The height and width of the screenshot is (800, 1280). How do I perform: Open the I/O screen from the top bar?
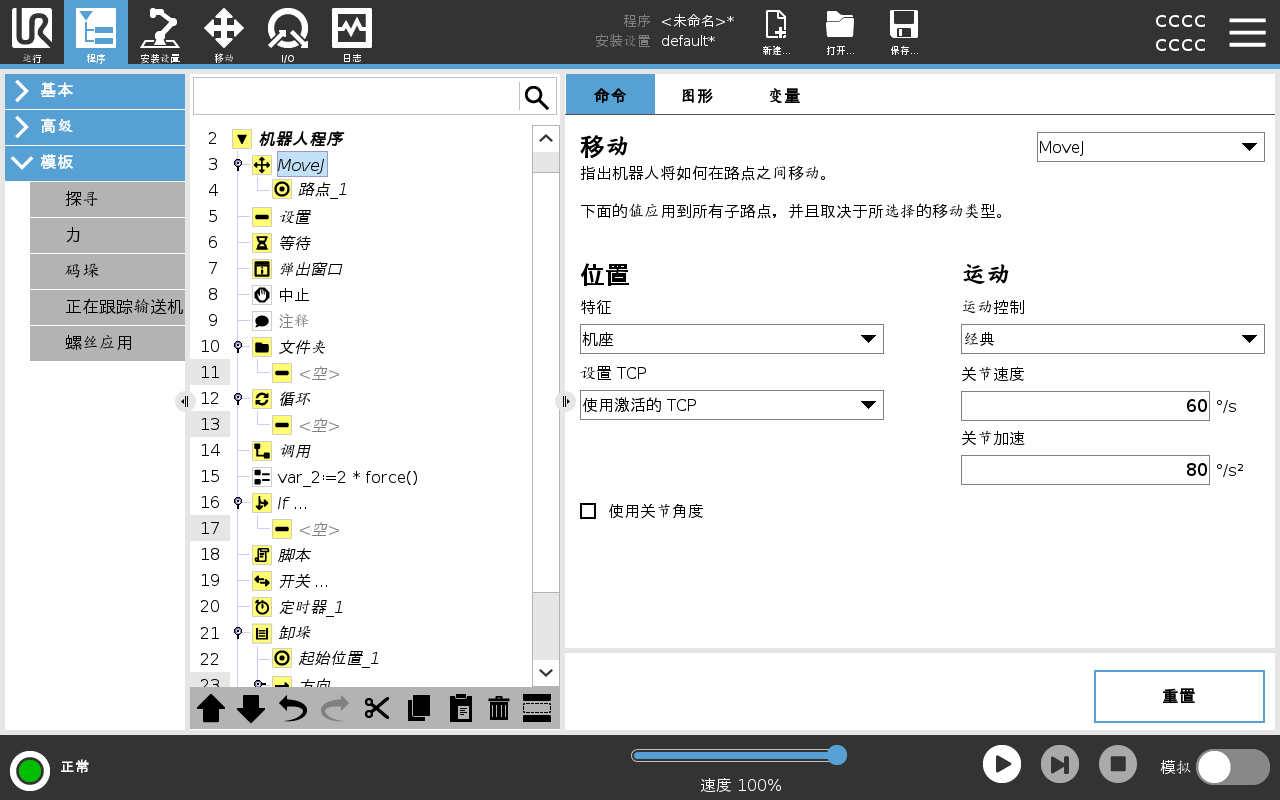pyautogui.click(x=287, y=32)
